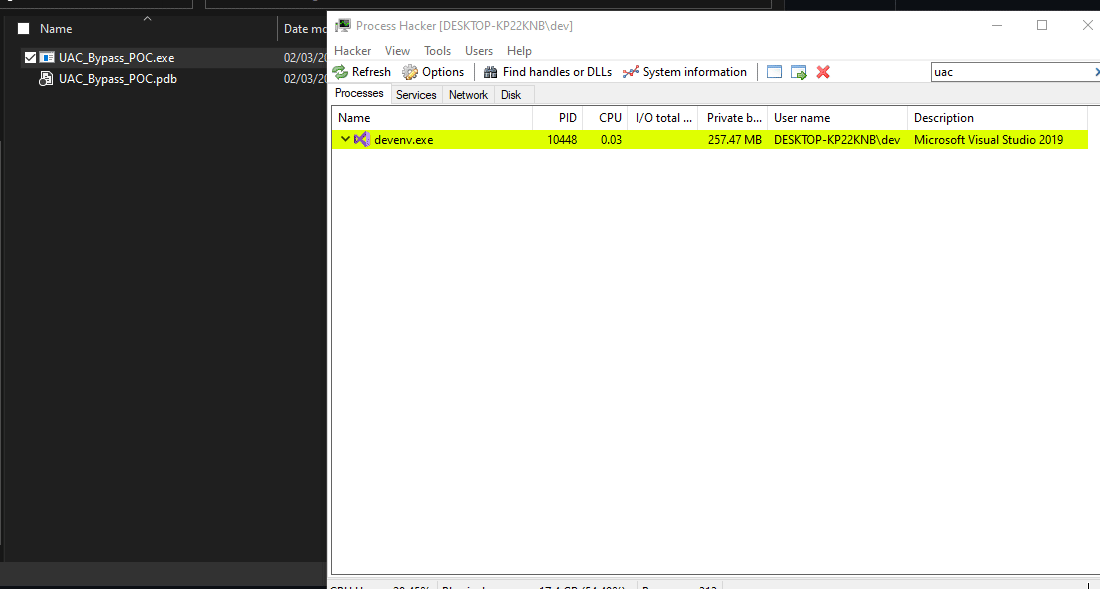Sort processes by Name column
The height and width of the screenshot is (589, 1100).
tap(432, 118)
